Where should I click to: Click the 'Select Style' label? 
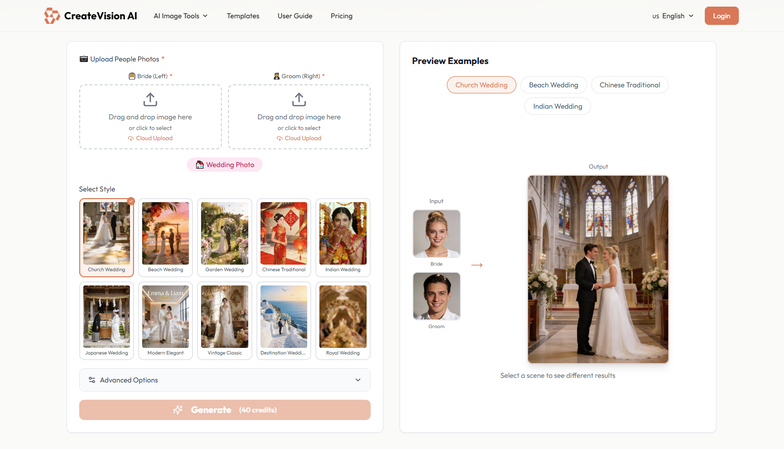[97, 189]
